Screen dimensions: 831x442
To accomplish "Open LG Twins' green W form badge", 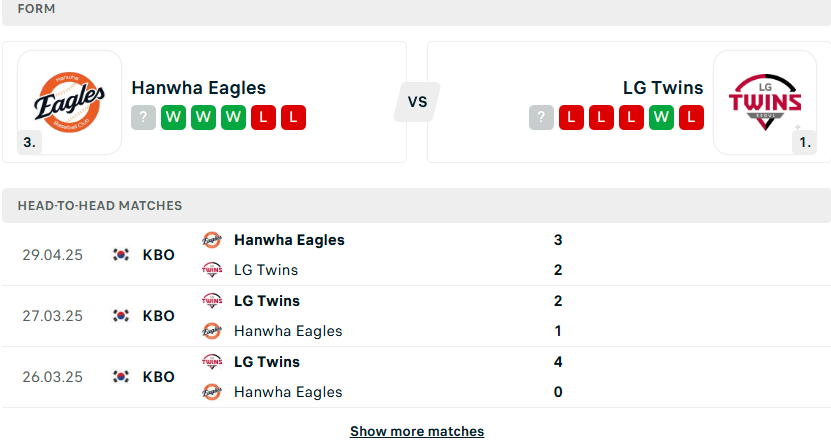I will pos(661,118).
